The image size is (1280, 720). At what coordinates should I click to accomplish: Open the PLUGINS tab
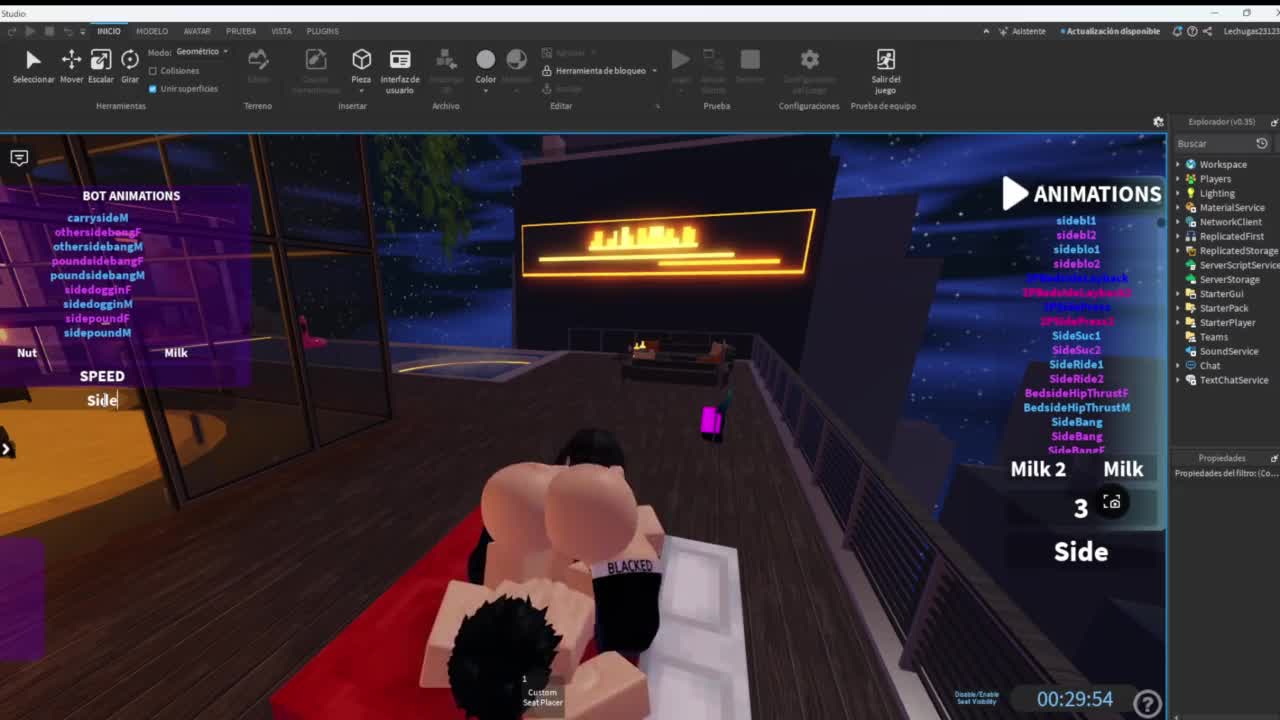[x=322, y=31]
